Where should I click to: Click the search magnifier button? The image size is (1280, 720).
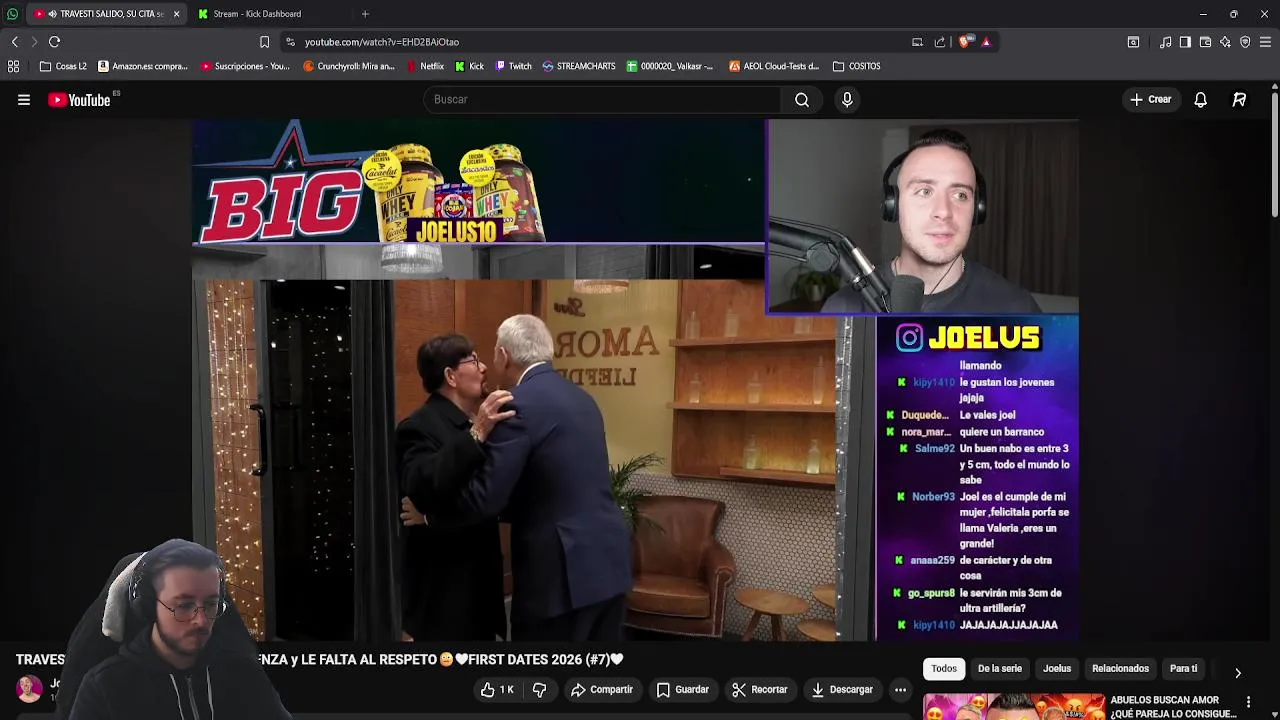point(802,99)
